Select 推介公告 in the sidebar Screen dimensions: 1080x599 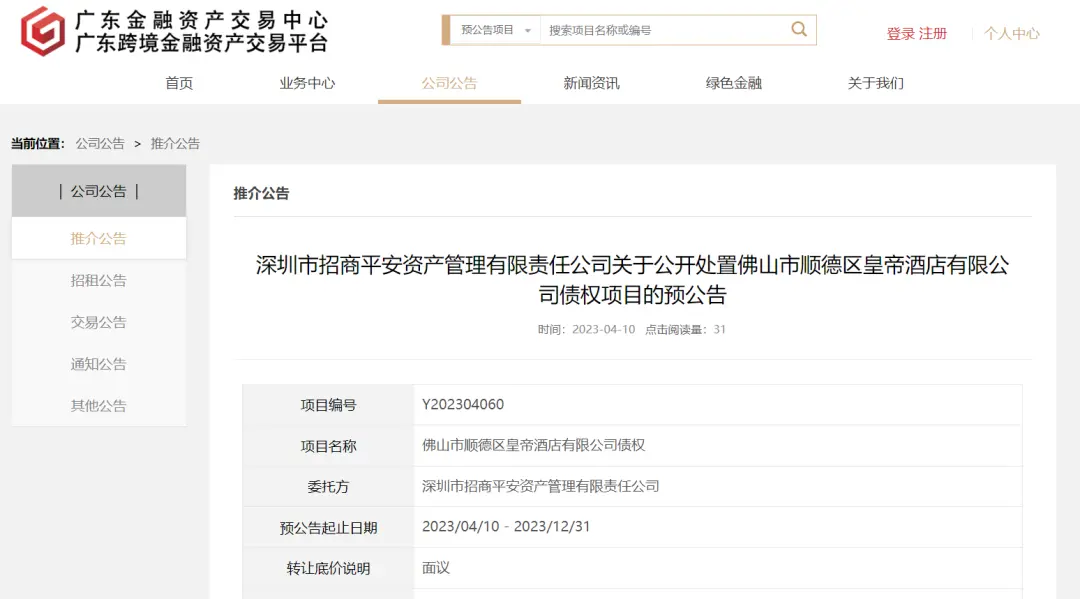point(98,238)
